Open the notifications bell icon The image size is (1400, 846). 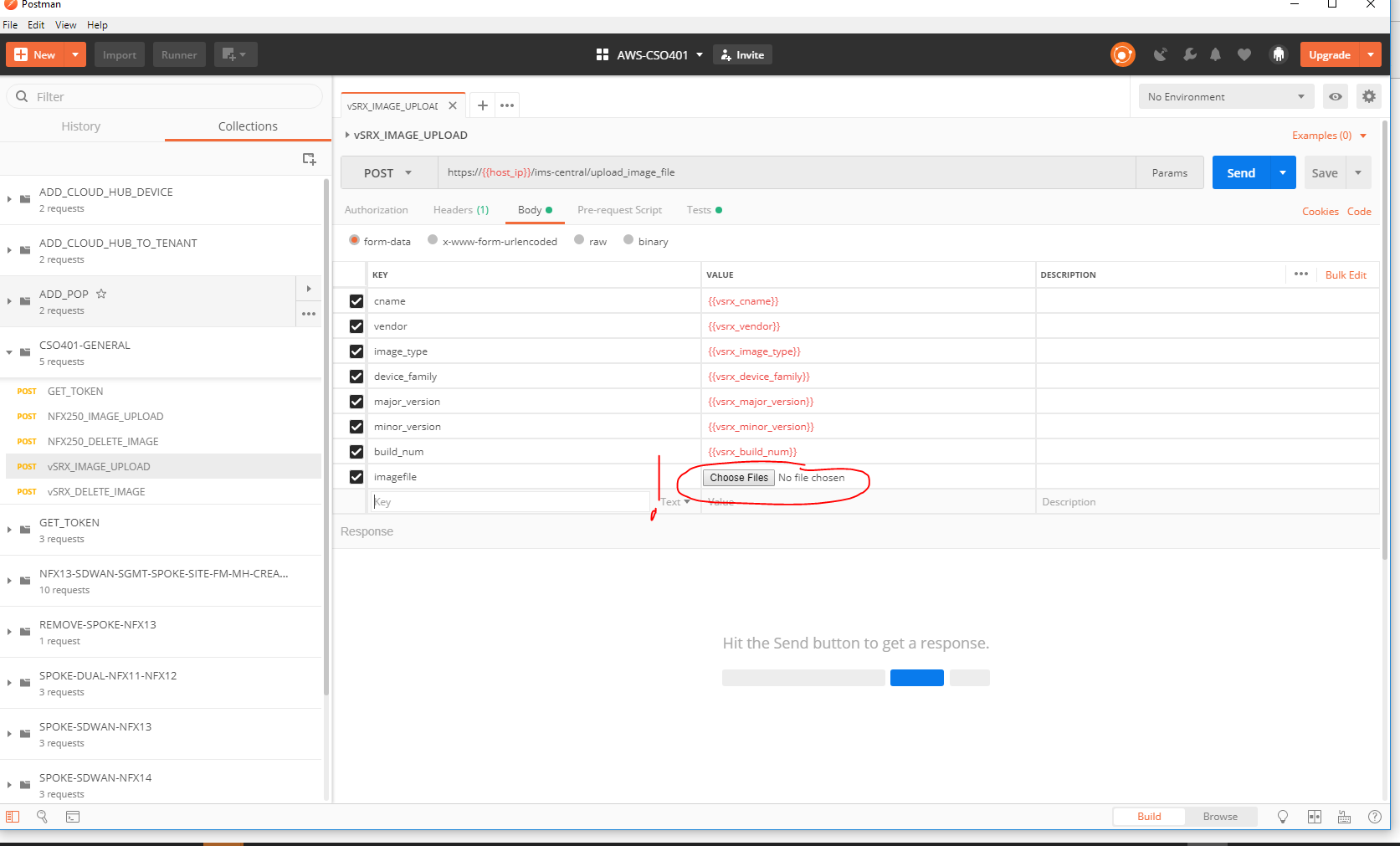coord(1216,54)
